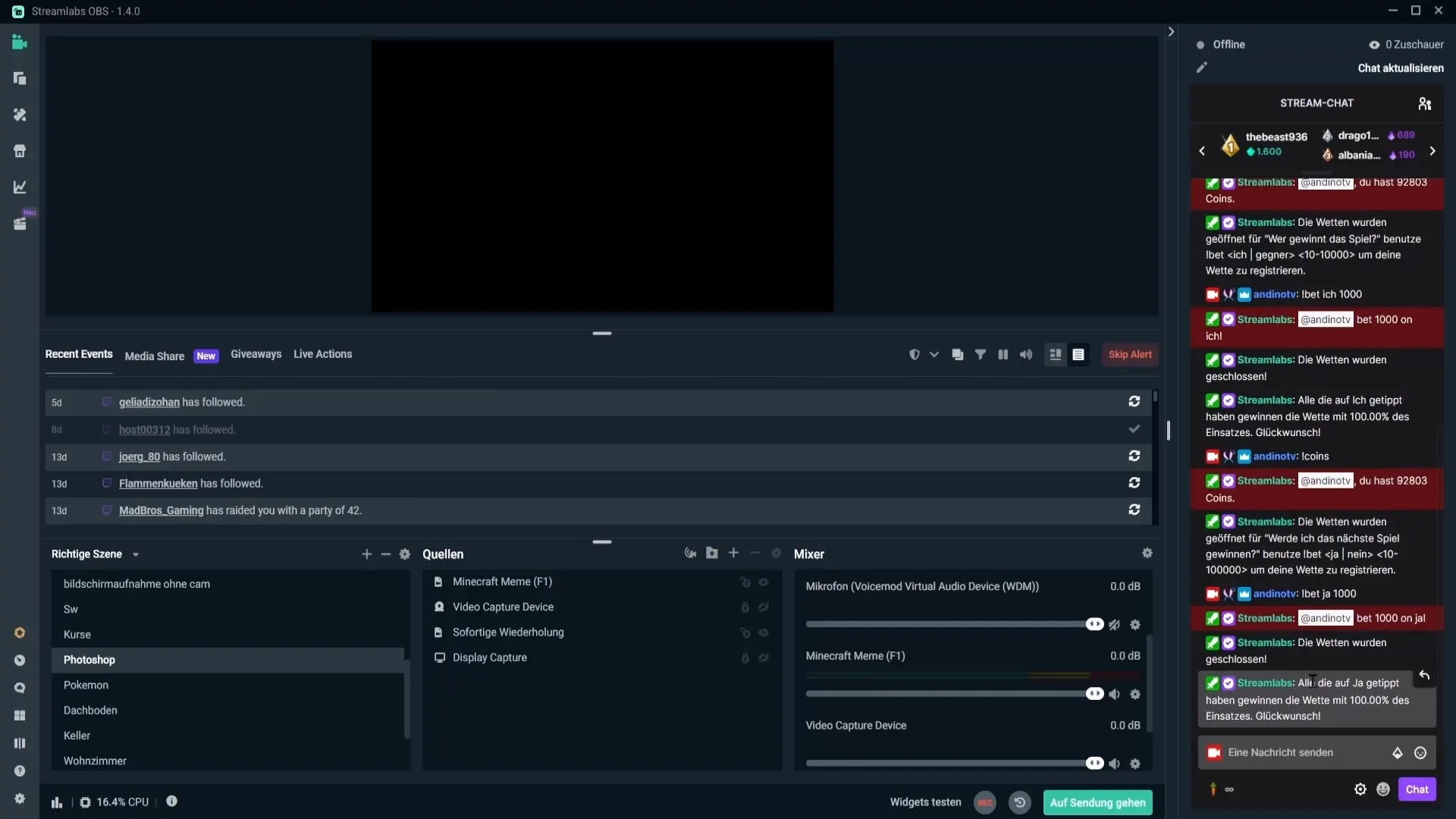Expand the Richtige Szene collection dropdown
Screen dimensions: 1456x819
click(x=136, y=555)
